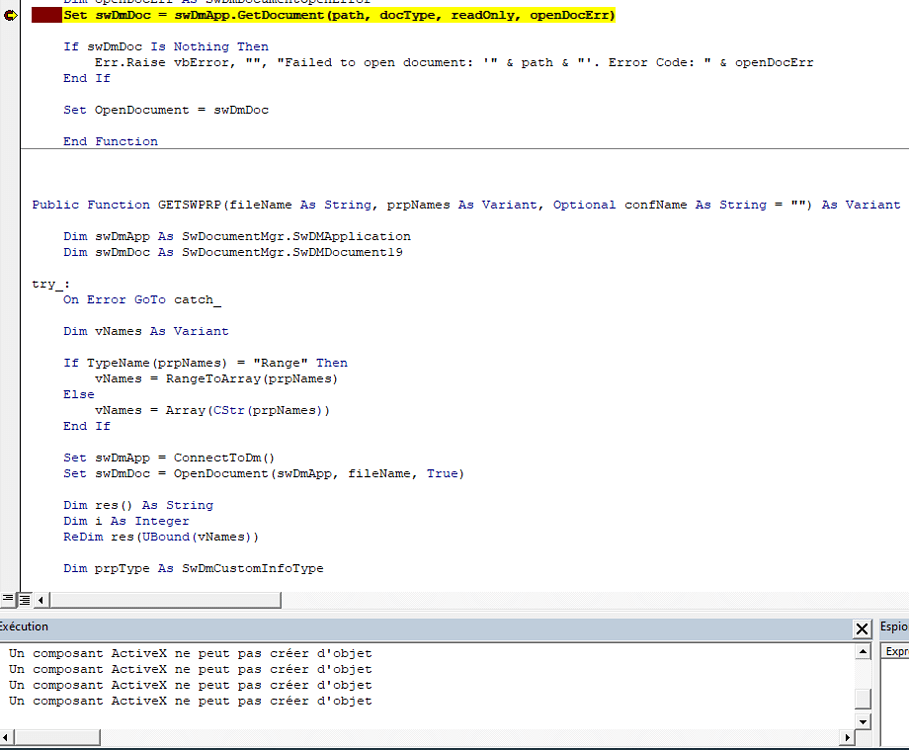This screenshot has width=909, height=750.
Task: Click the yellow execution arrow in the margin
Action: click(10, 16)
